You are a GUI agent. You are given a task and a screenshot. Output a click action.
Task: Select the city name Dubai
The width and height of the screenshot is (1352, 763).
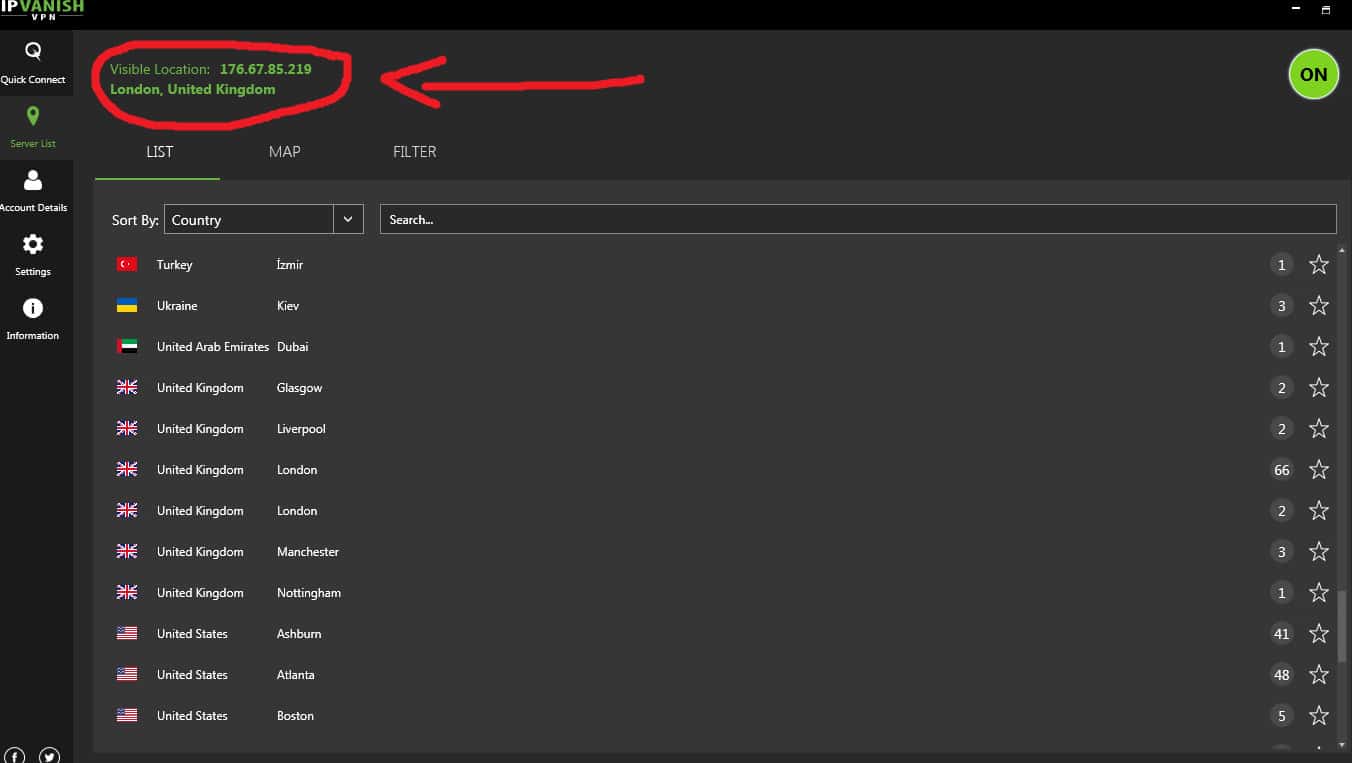pos(292,347)
